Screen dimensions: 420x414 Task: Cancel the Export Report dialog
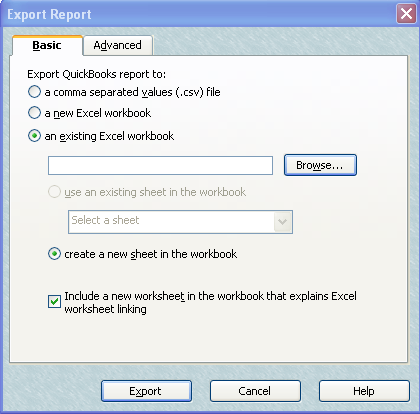click(x=255, y=391)
